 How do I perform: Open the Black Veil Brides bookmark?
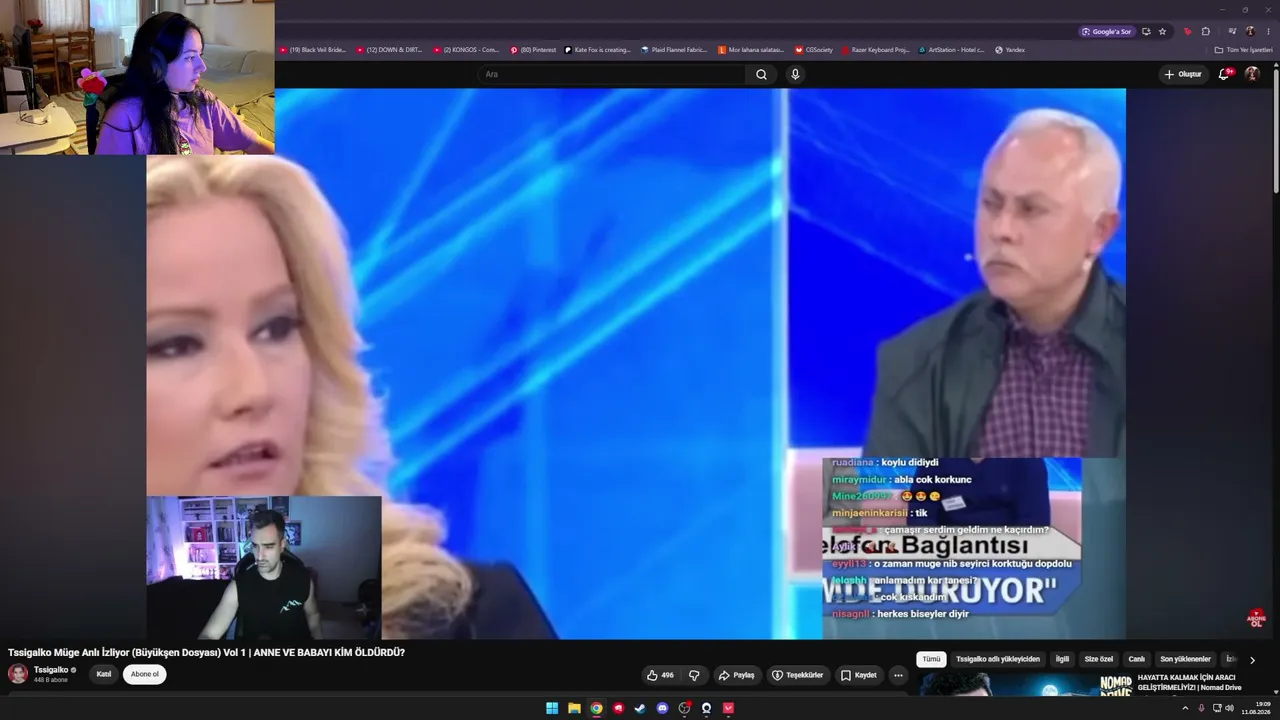tap(313, 50)
